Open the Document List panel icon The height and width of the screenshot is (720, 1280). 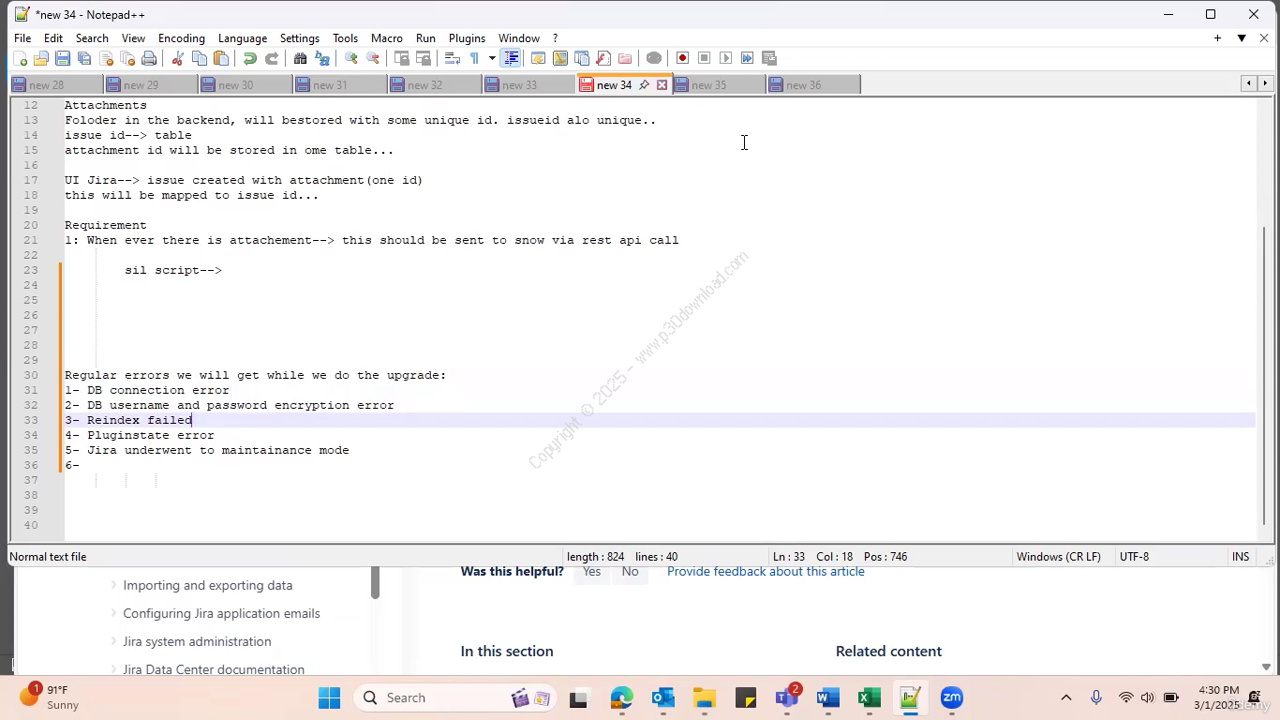(x=582, y=58)
